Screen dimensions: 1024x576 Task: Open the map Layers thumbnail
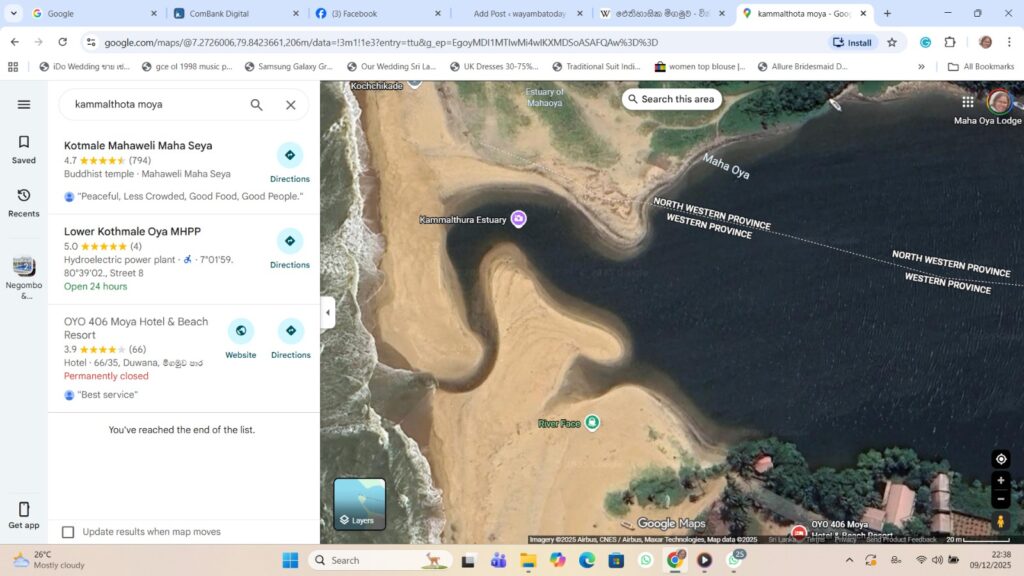tap(359, 504)
